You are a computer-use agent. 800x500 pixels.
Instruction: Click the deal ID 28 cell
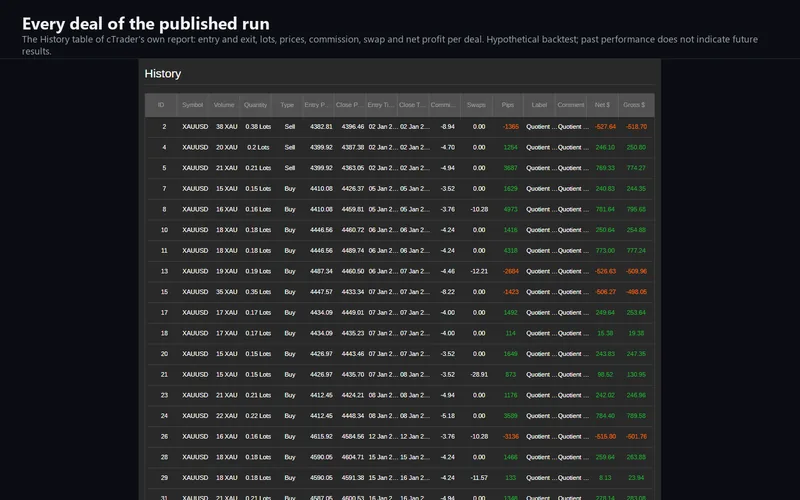[x=164, y=457]
